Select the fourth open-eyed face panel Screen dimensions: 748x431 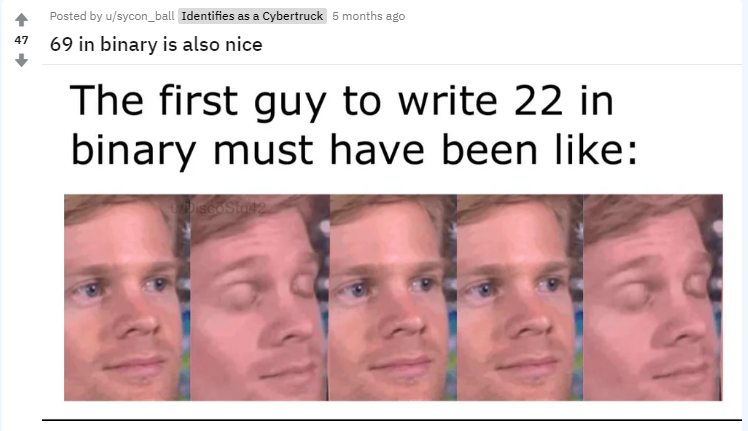520,297
